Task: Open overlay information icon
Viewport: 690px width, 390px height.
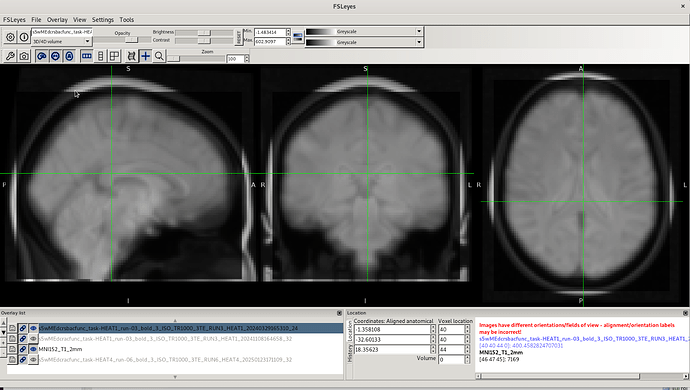Action: [24, 37]
